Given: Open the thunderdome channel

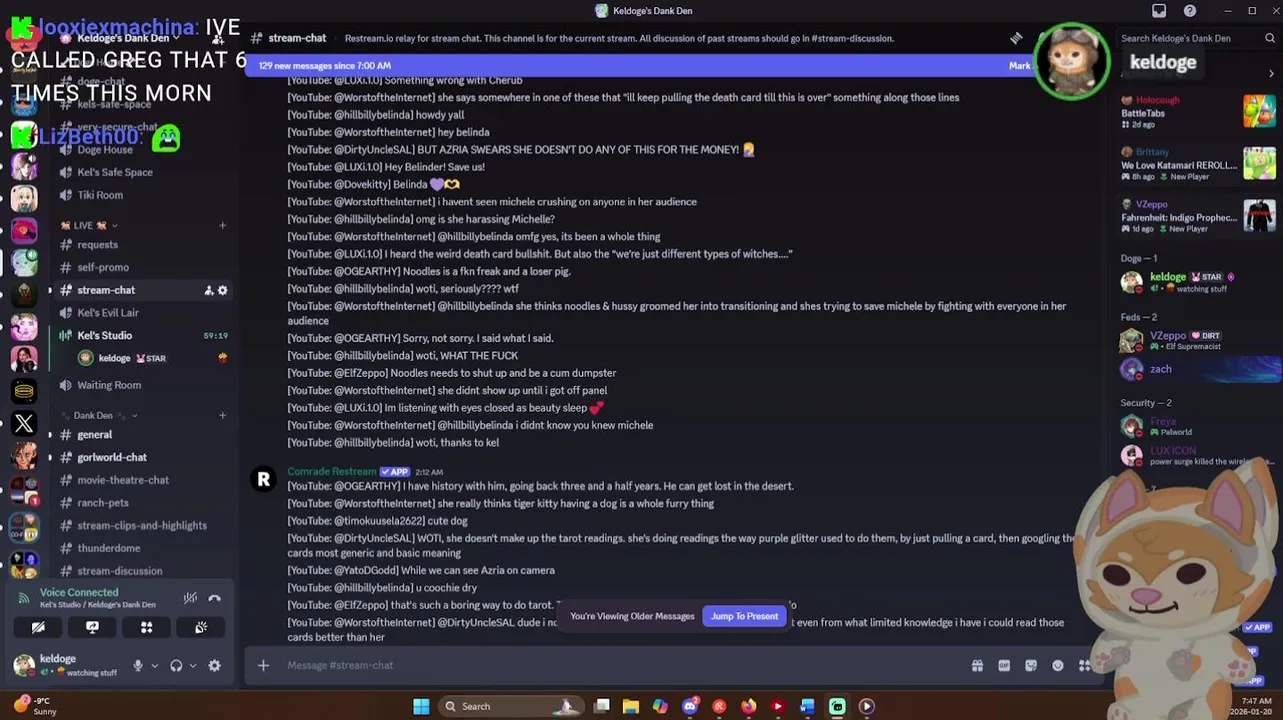Looking at the screenshot, I should point(109,548).
